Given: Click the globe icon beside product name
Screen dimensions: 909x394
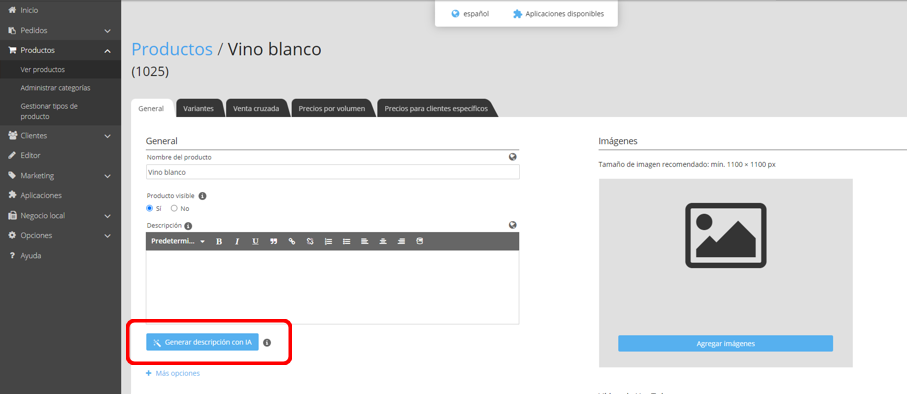Looking at the screenshot, I should pyautogui.click(x=512, y=156).
